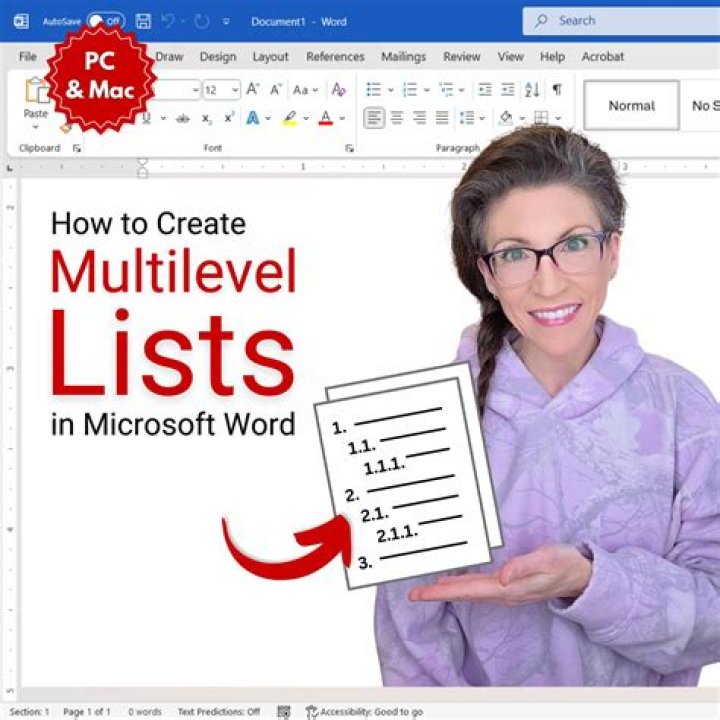The image size is (720, 720).
Task: Open the Borders dropdown arrow
Action: (x=558, y=118)
